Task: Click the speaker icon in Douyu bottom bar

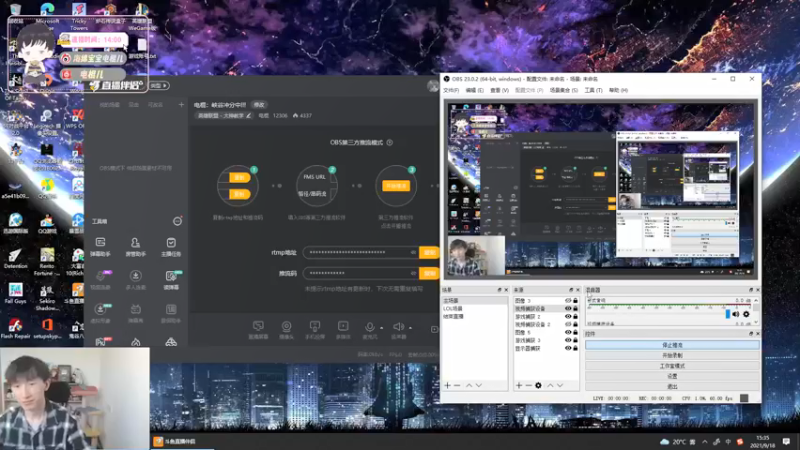Action: click(398, 327)
